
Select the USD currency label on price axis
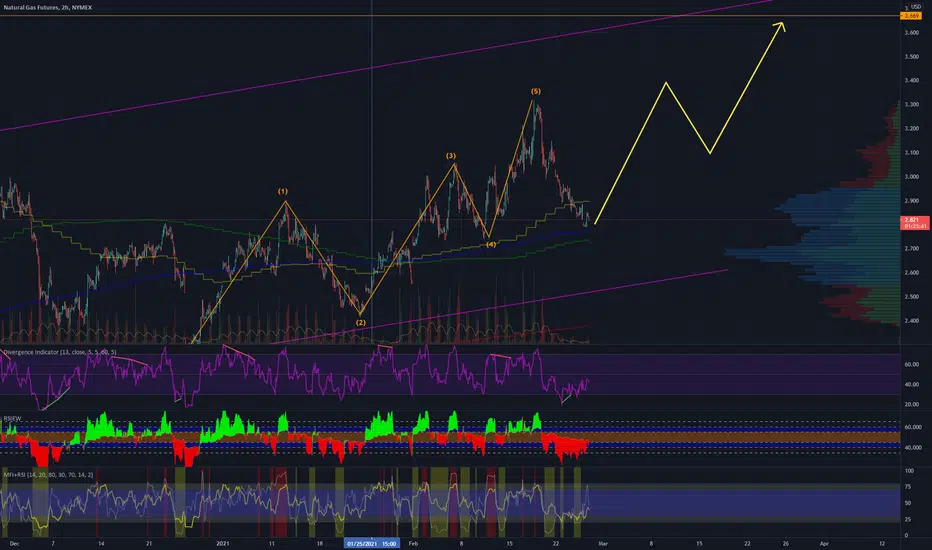tap(916, 7)
